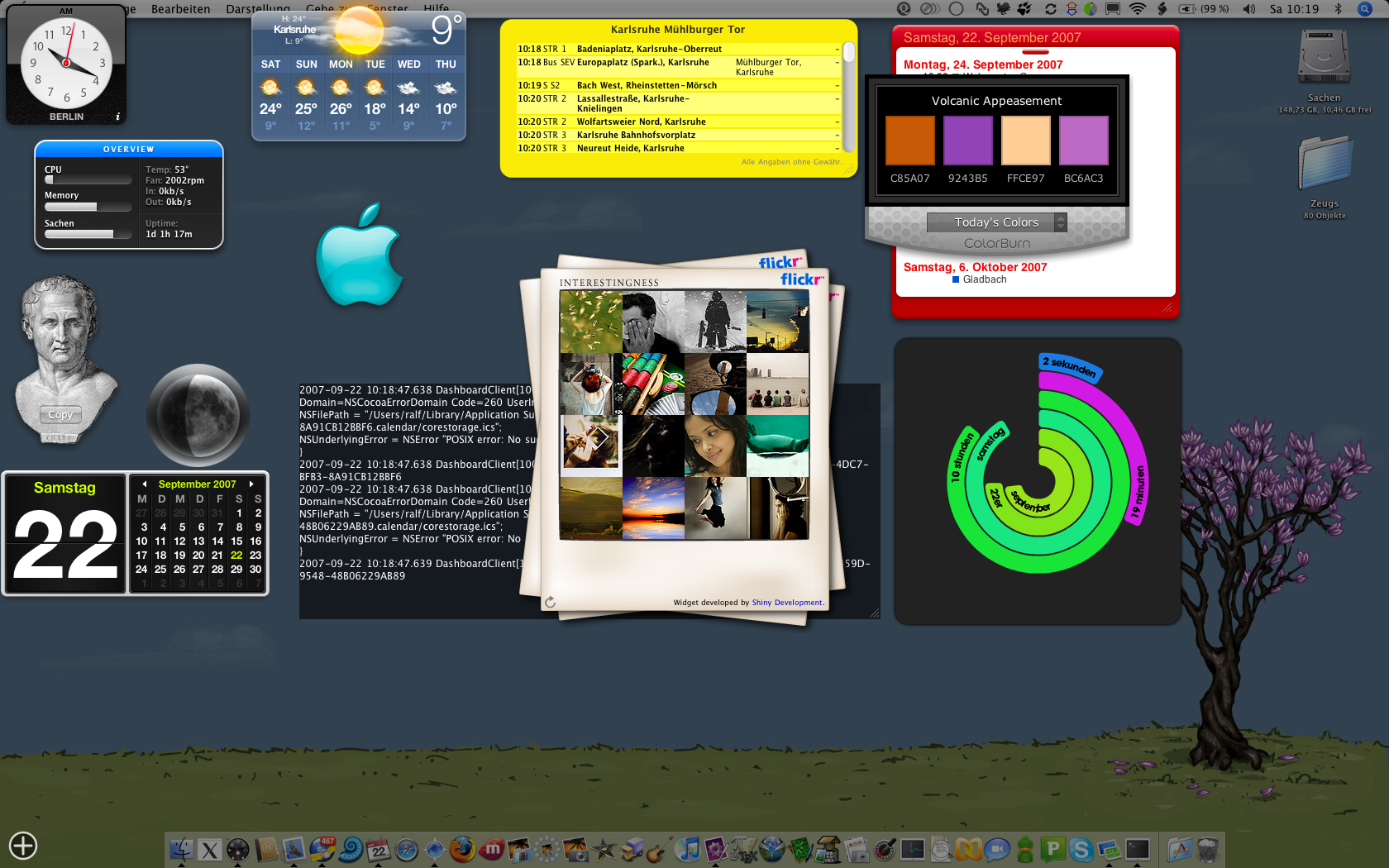Open Spotlight search in the menu bar
Viewport: 1389px width, 868px height.
click(x=1365, y=9)
